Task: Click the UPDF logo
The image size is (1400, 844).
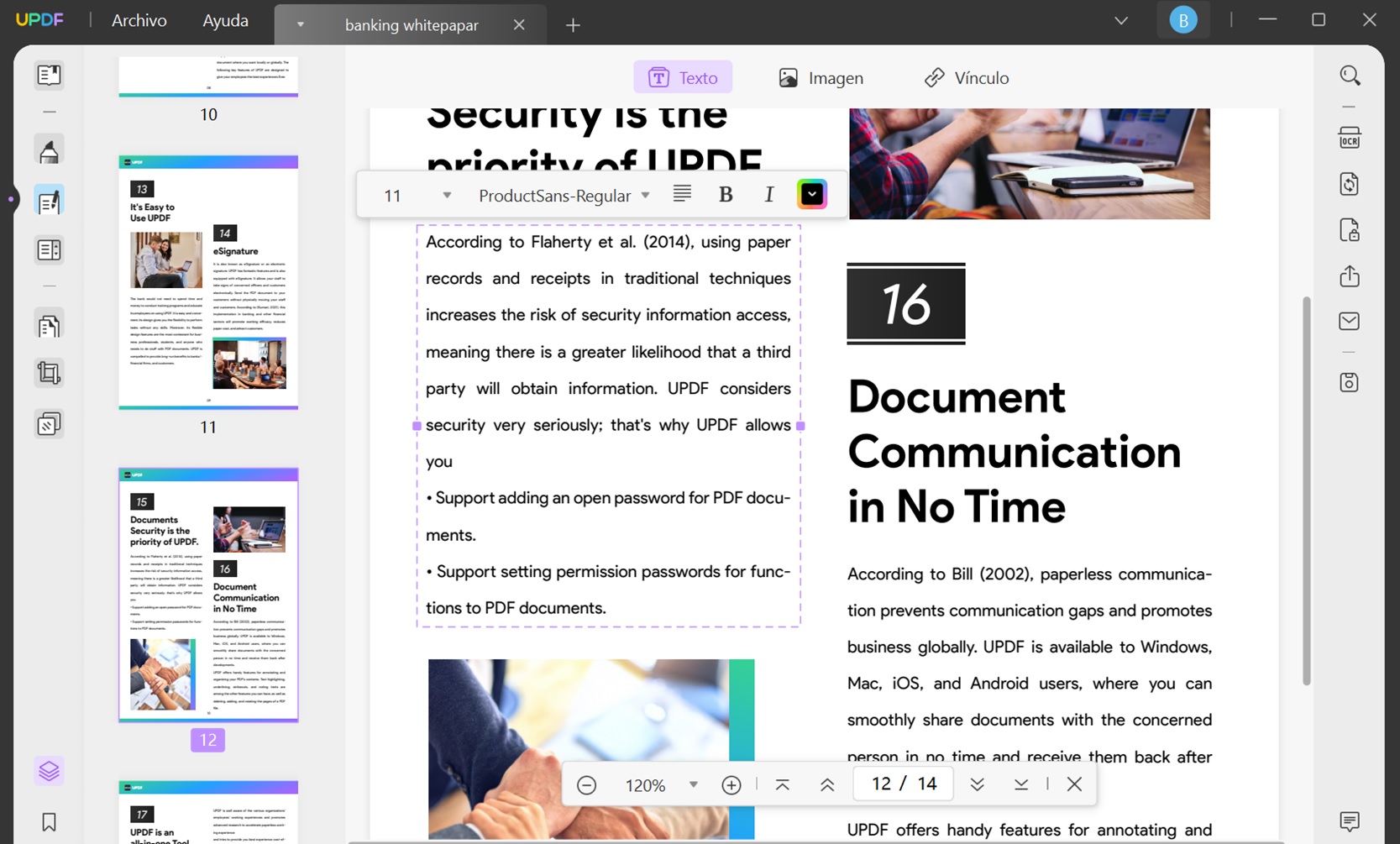Action: pos(39,20)
